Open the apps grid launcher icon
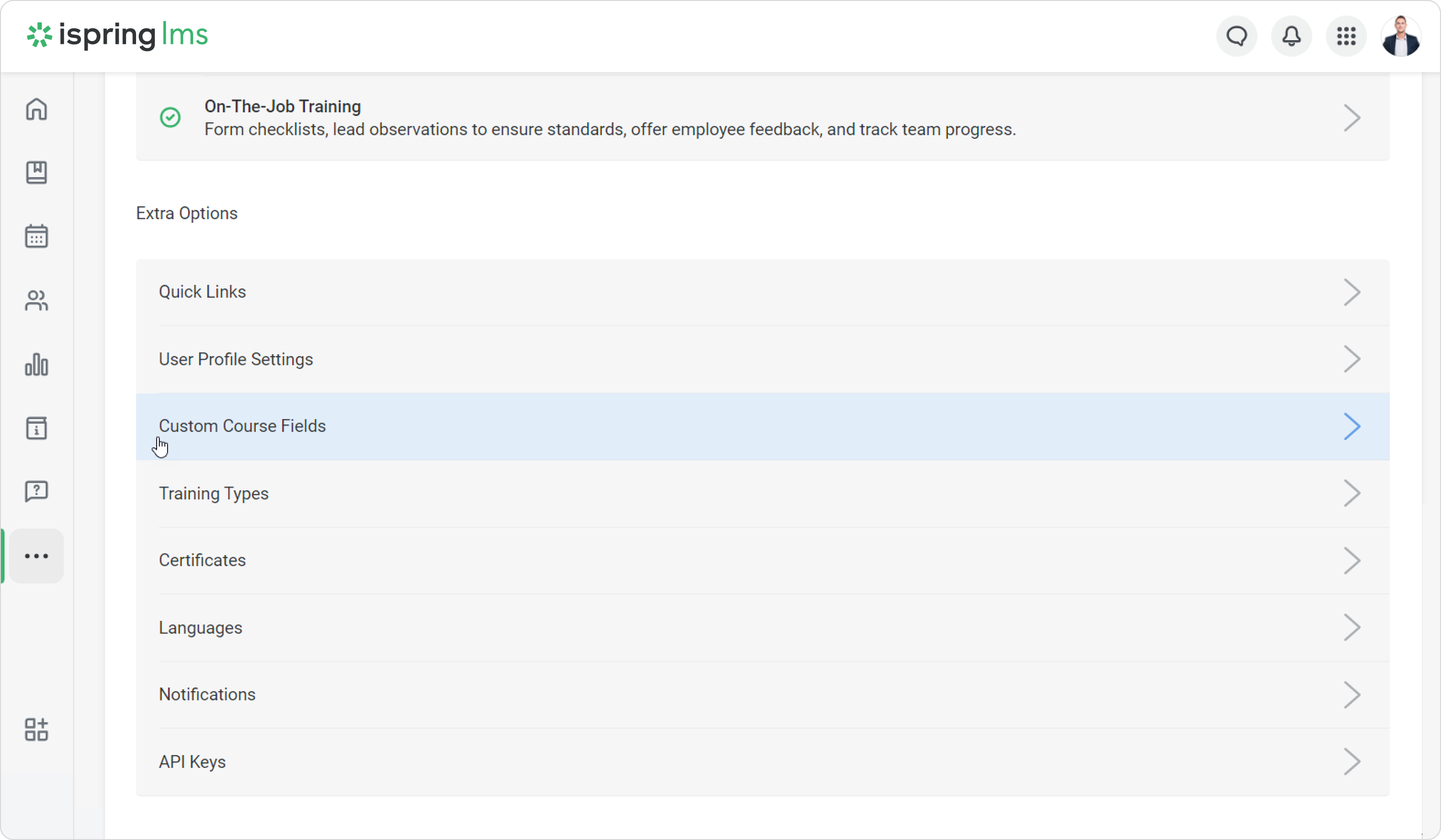1441x840 pixels. click(1346, 36)
